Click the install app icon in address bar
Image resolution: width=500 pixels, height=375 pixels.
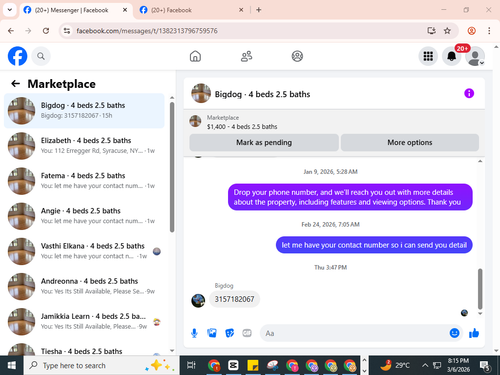pyautogui.click(x=432, y=31)
